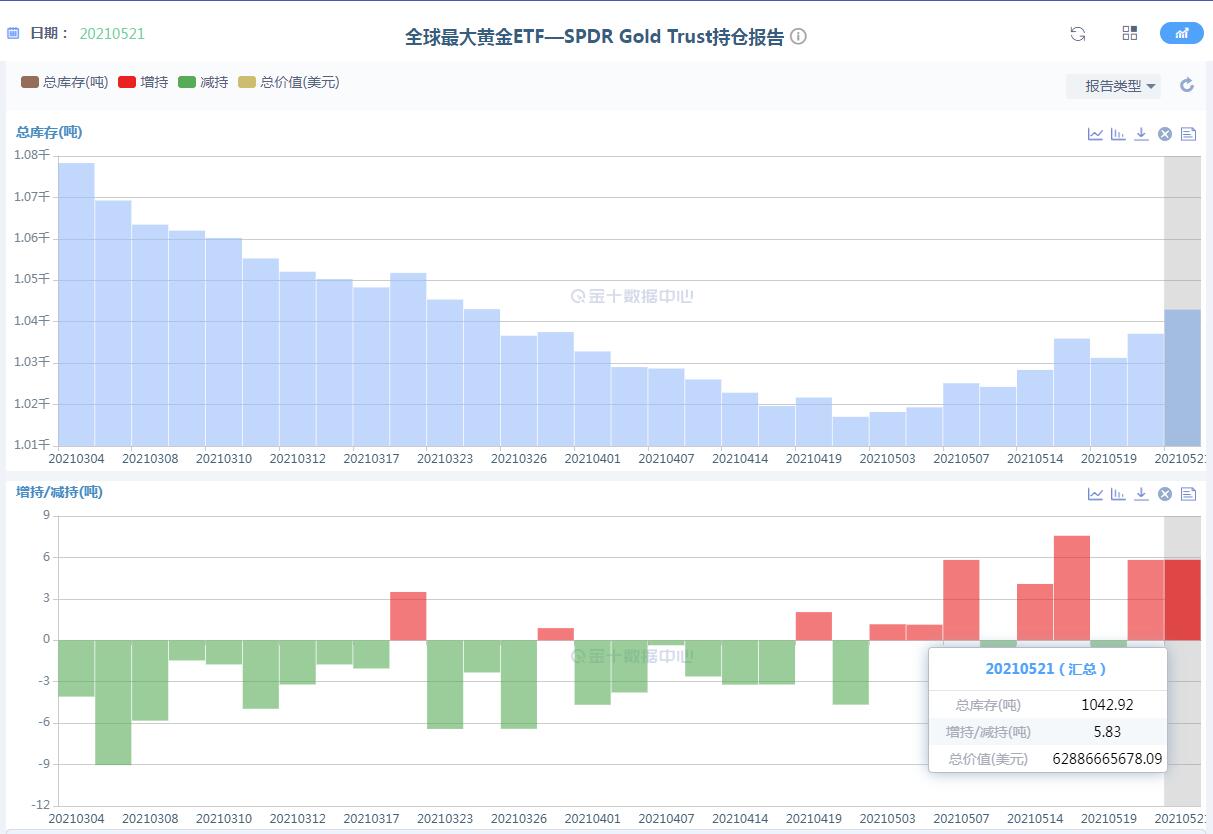The width and height of the screenshot is (1213, 834).
Task: Click the 1.08千 axis label
Action: 31,155
